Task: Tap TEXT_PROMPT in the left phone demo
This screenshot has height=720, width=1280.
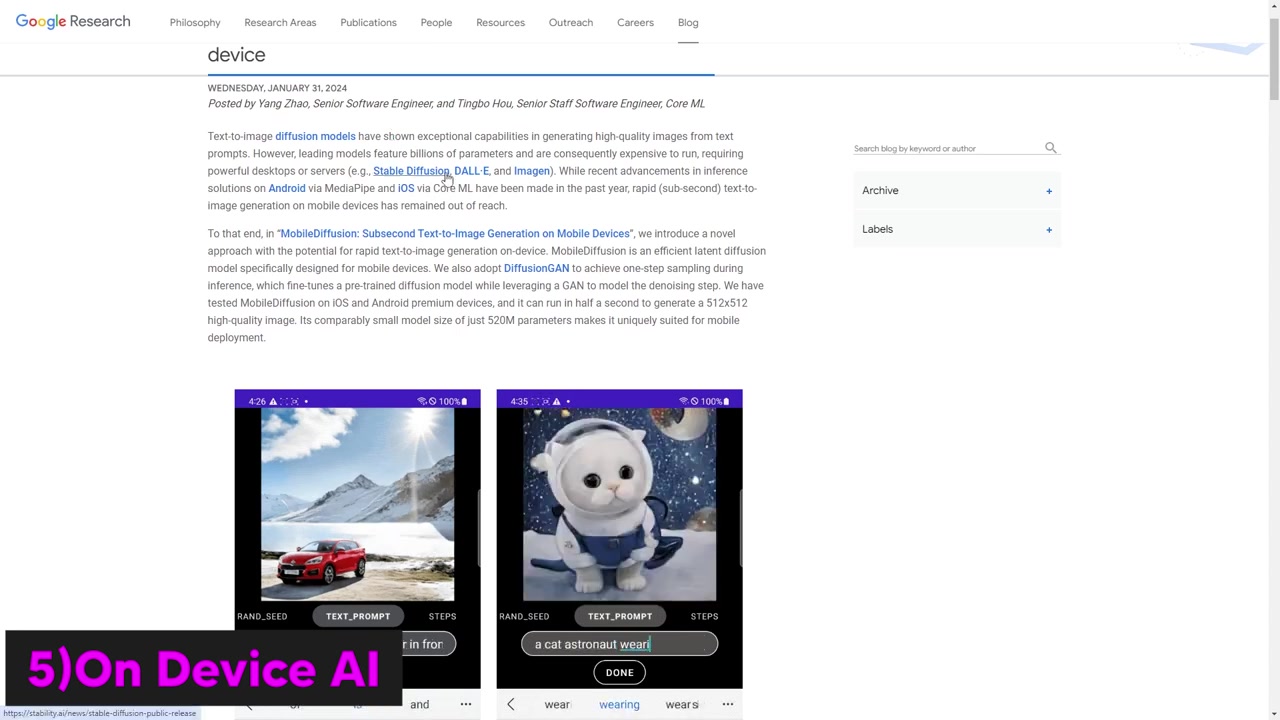Action: tap(358, 616)
